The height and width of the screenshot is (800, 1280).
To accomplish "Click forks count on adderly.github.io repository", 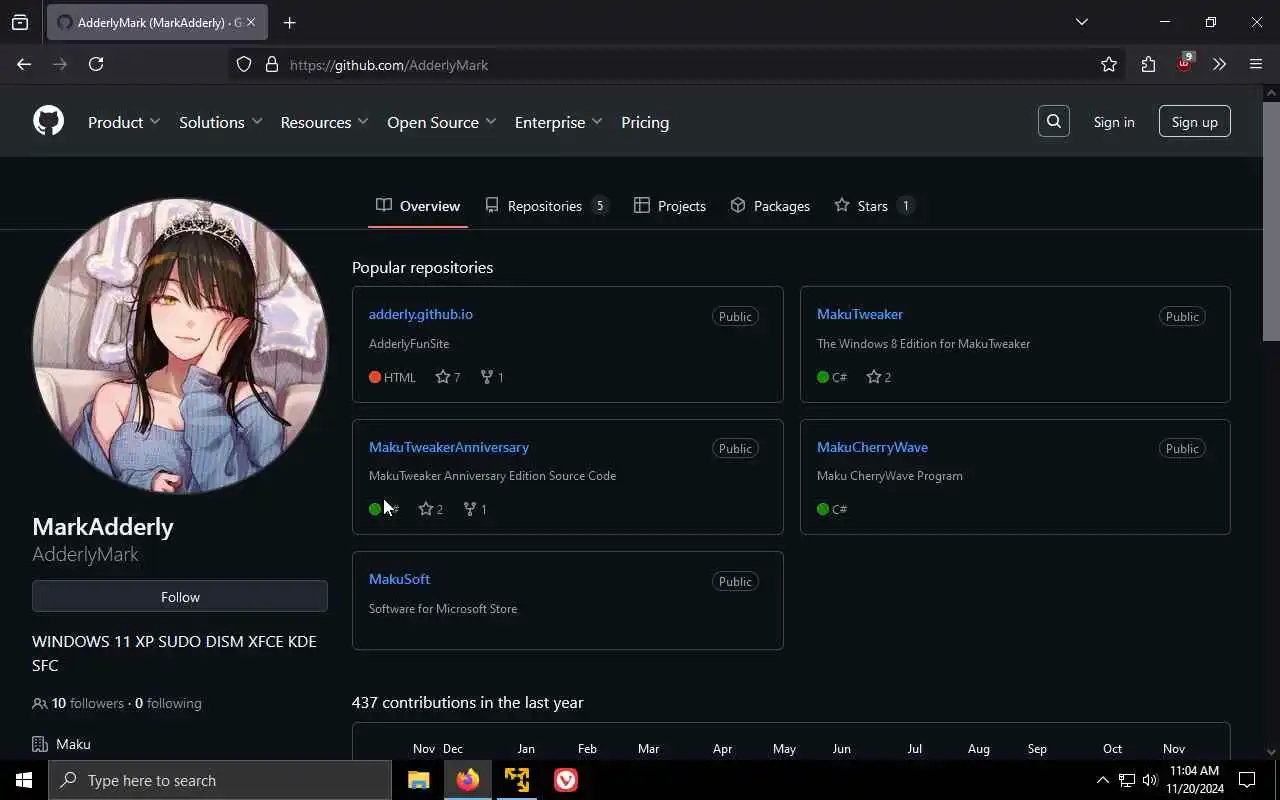I will click(492, 377).
